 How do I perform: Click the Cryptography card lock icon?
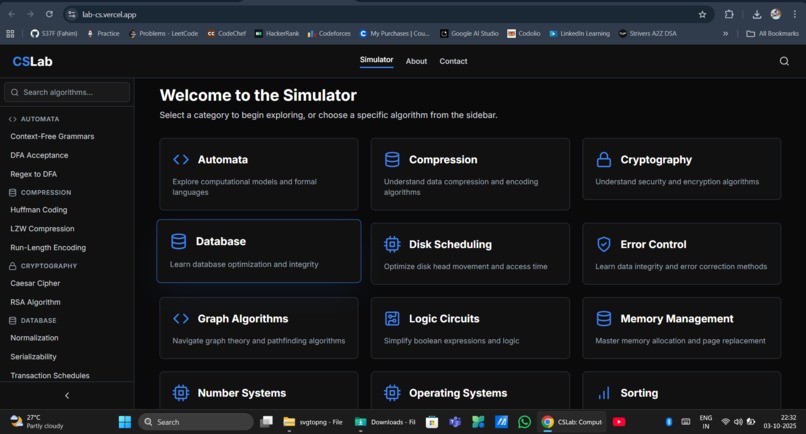(x=603, y=160)
